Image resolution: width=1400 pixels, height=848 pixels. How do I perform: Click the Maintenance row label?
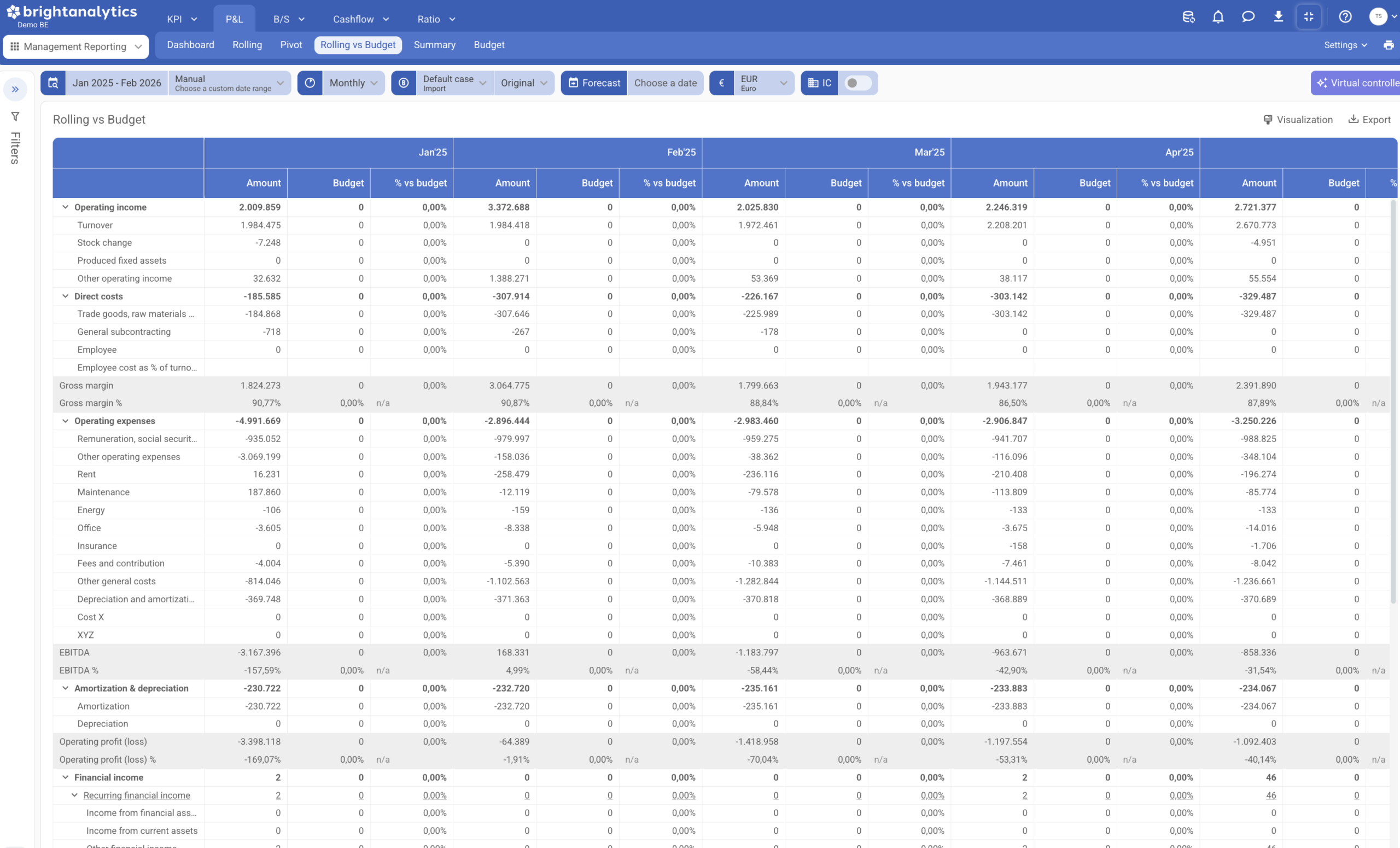pyautogui.click(x=103, y=492)
